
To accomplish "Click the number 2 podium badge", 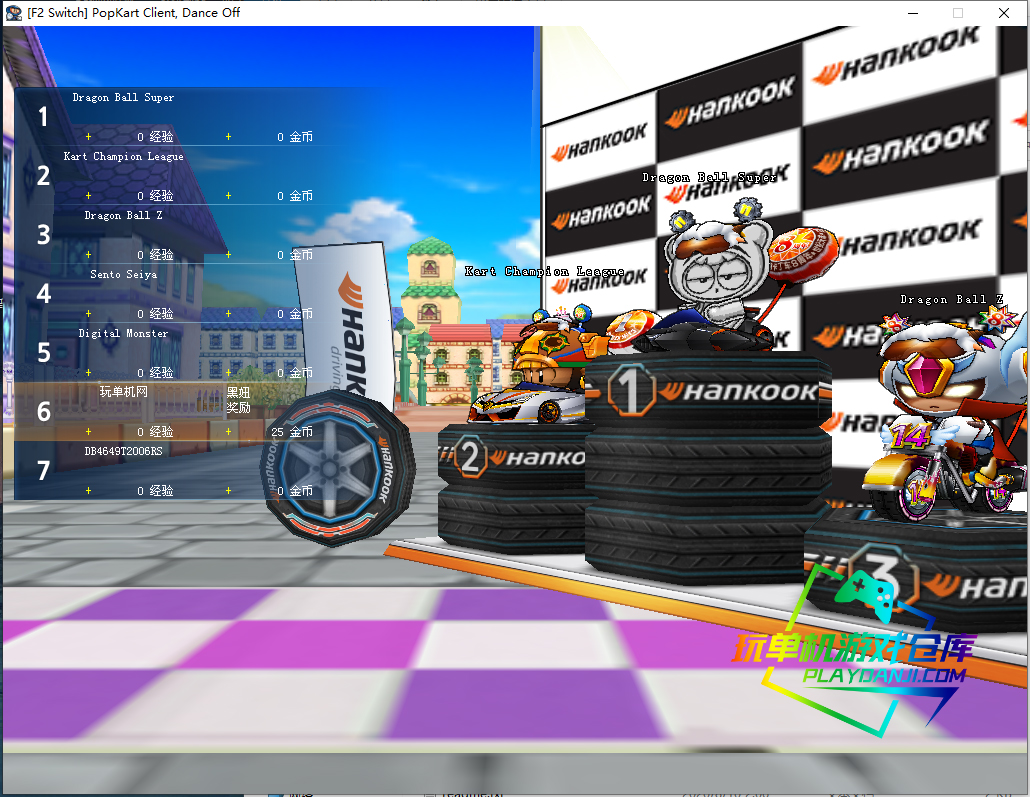I will [469, 456].
